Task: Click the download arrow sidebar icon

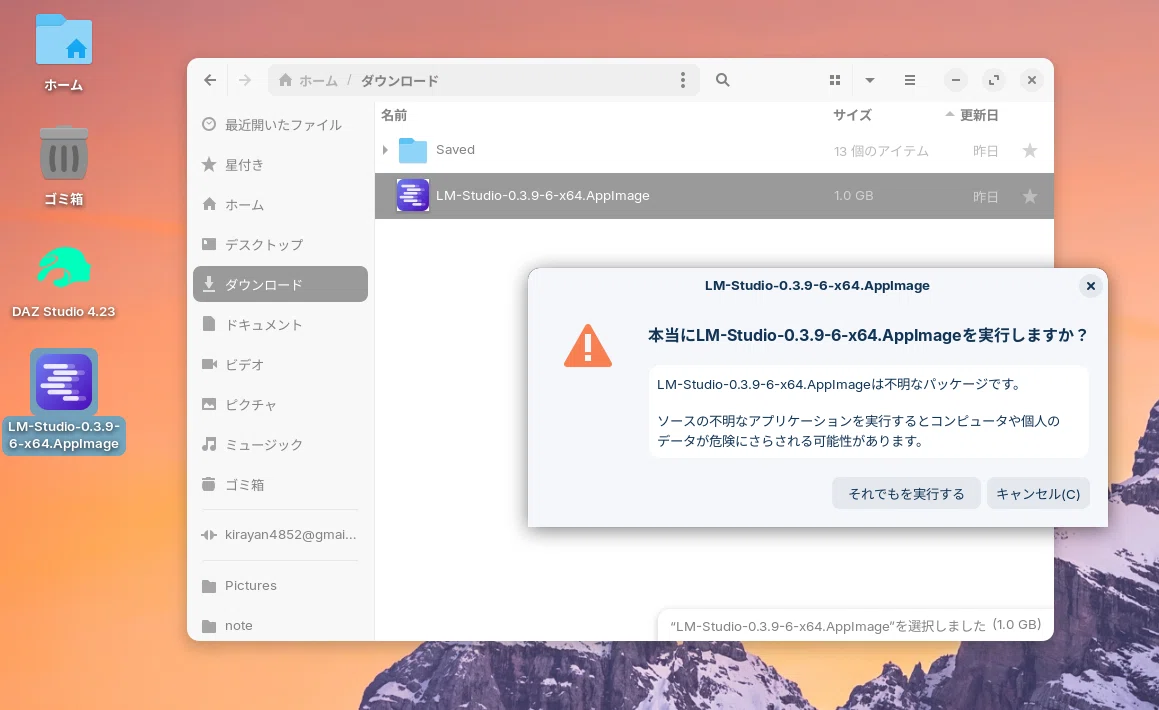Action: (209, 284)
